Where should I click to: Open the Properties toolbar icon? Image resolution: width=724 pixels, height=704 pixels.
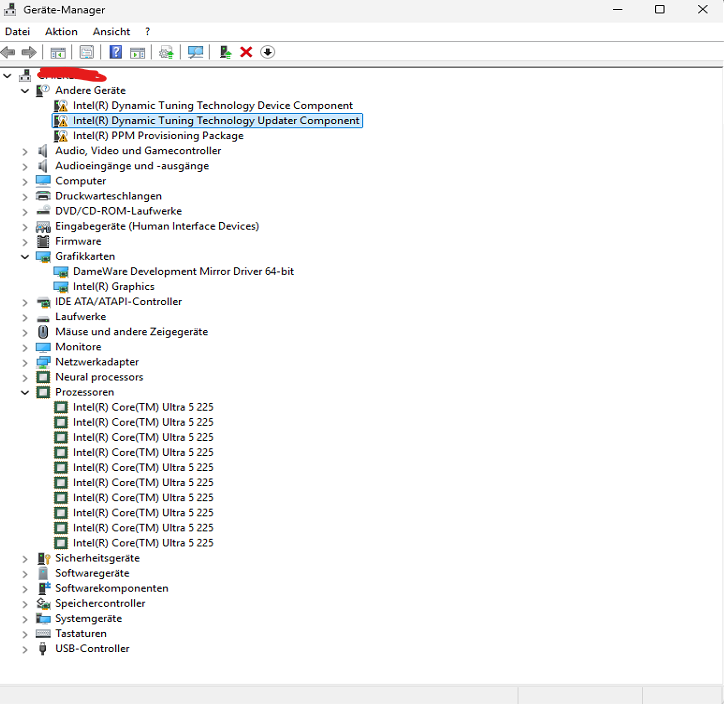click(x=87, y=52)
